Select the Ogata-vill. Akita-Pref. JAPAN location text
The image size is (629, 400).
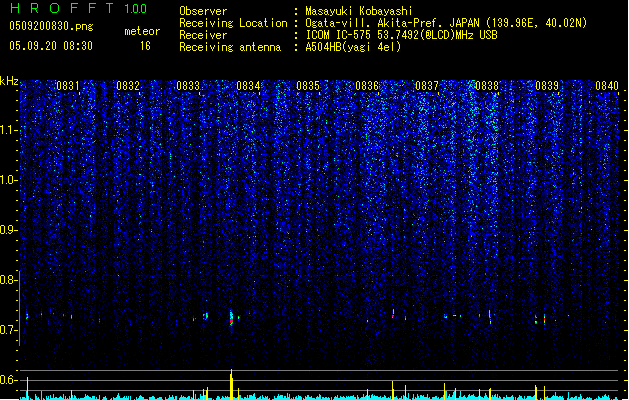[x=446, y=23]
